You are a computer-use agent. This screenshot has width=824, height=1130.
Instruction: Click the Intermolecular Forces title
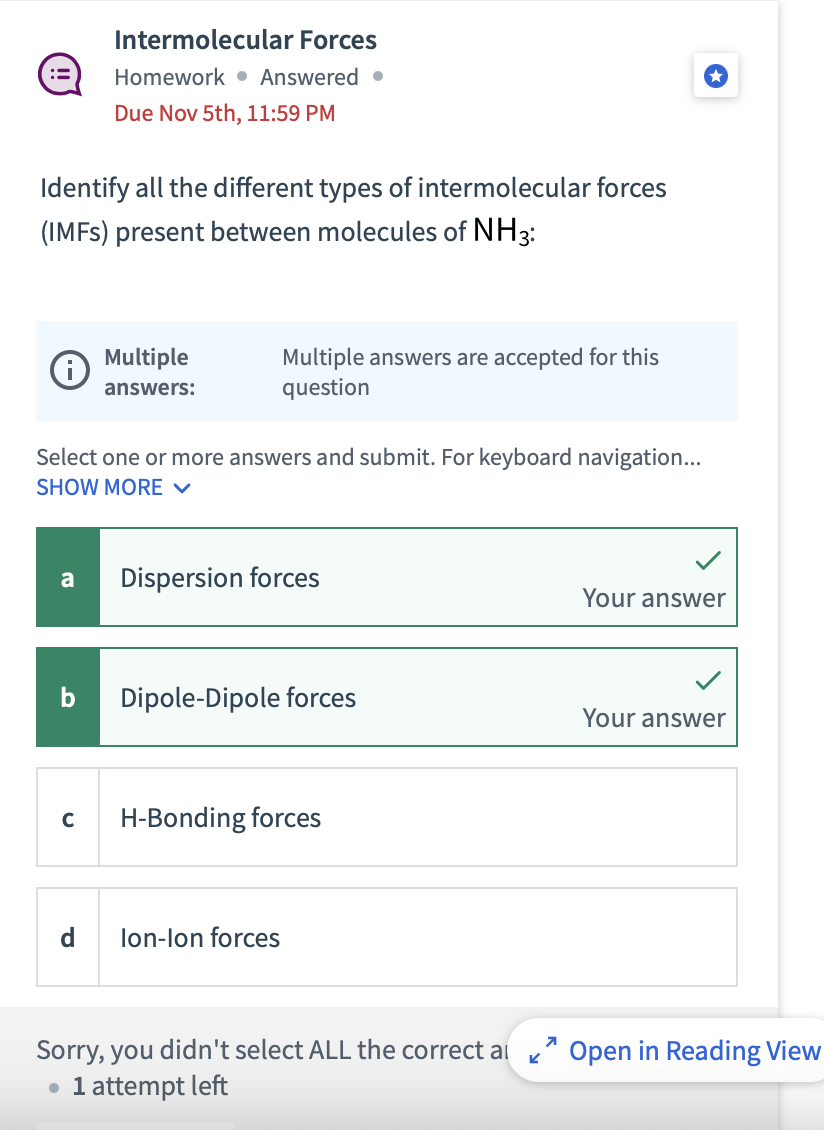pyautogui.click(x=245, y=40)
